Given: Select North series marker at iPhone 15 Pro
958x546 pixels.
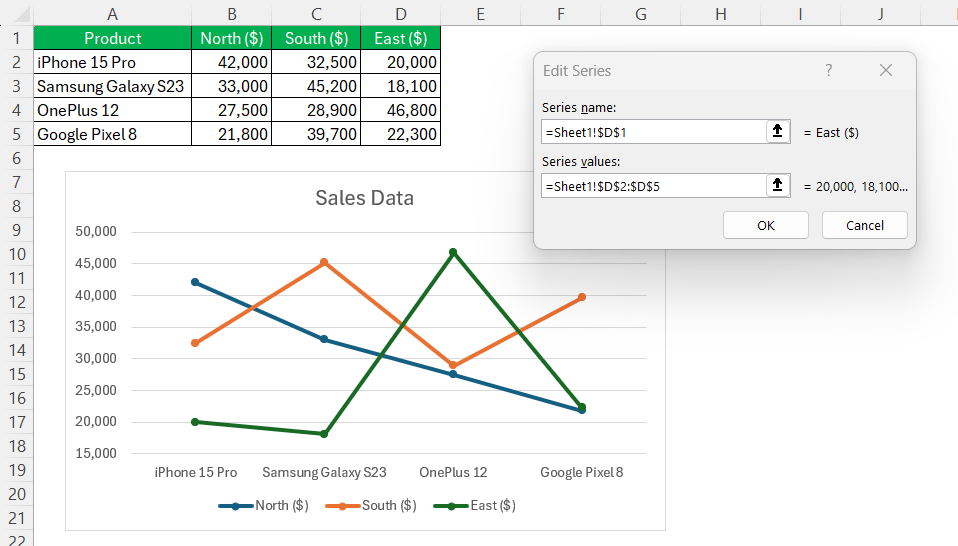Looking at the screenshot, I should pos(195,282).
